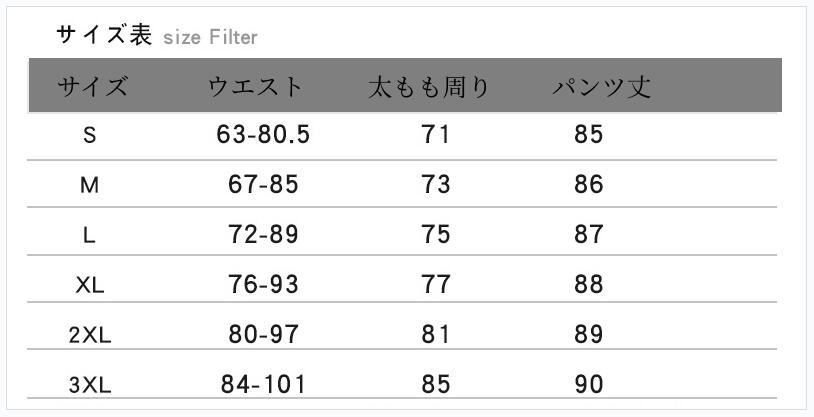Image resolution: width=814 pixels, height=417 pixels.
Task: Select the 2XL size row label
Action: click(x=90, y=335)
